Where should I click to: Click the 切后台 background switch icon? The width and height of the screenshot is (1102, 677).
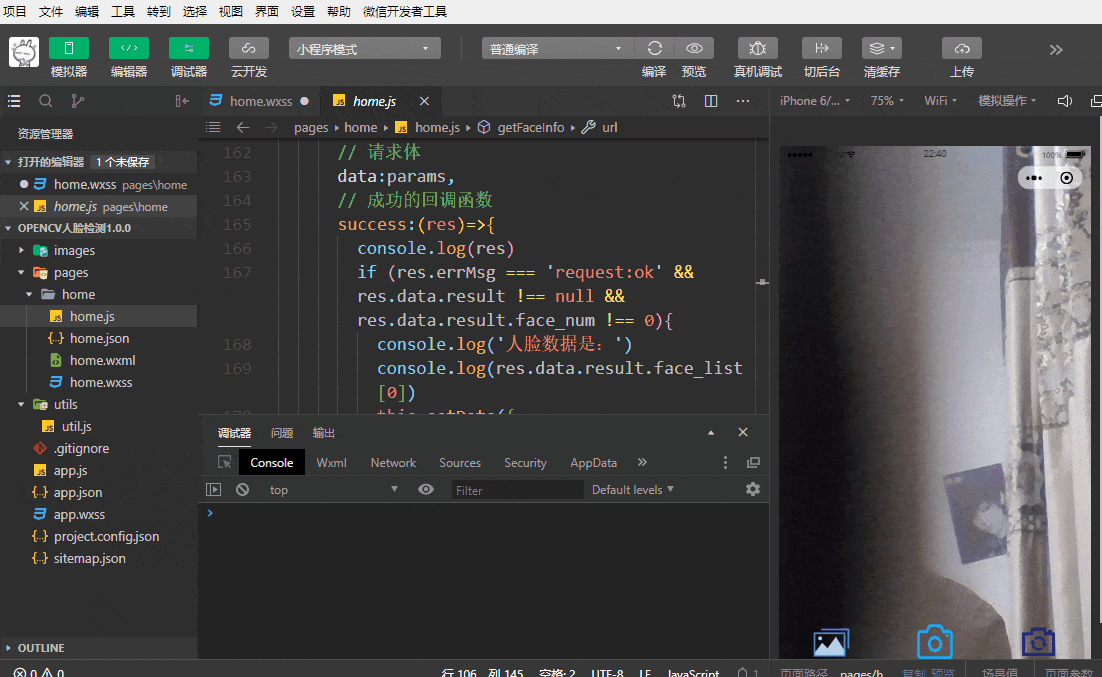point(822,48)
